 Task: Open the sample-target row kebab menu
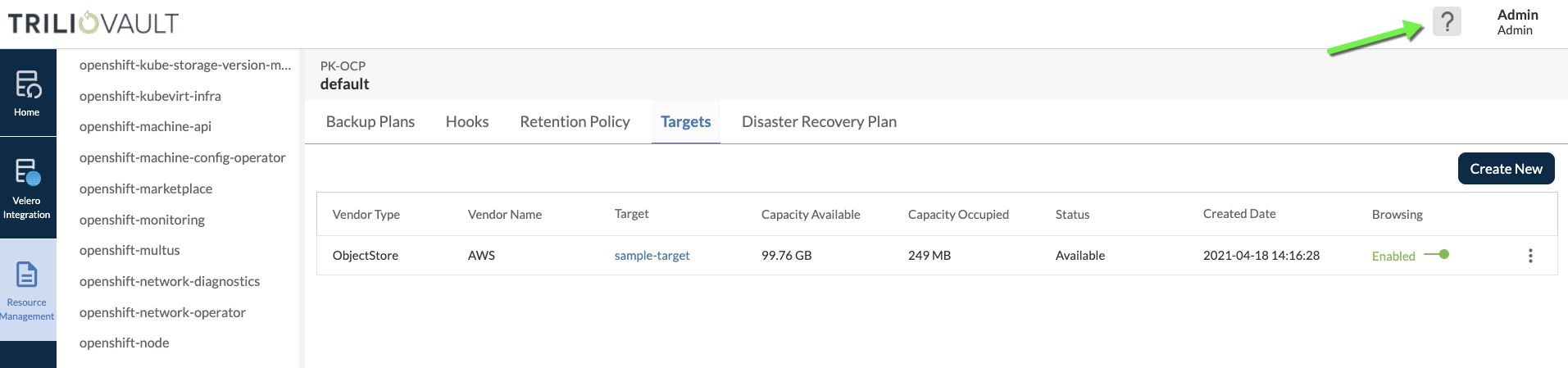1529,256
